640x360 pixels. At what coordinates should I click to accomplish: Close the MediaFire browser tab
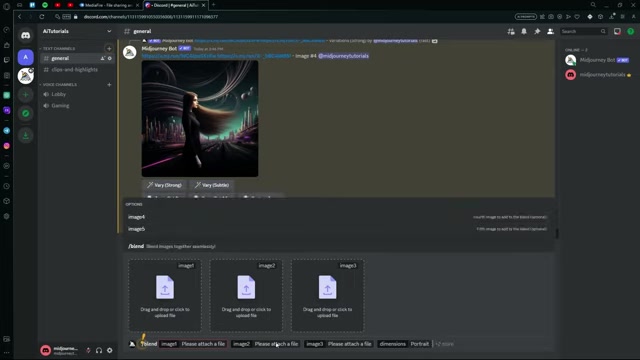tap(137, 5)
